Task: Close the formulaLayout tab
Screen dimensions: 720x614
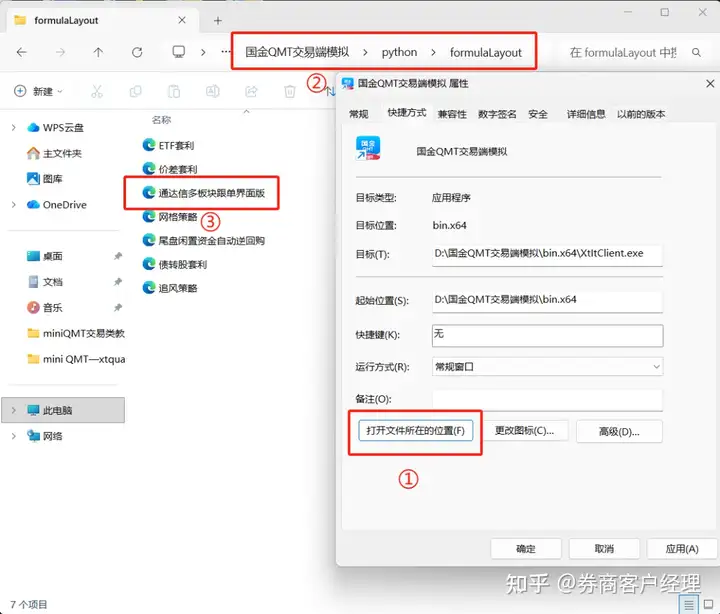Action: tap(182, 20)
